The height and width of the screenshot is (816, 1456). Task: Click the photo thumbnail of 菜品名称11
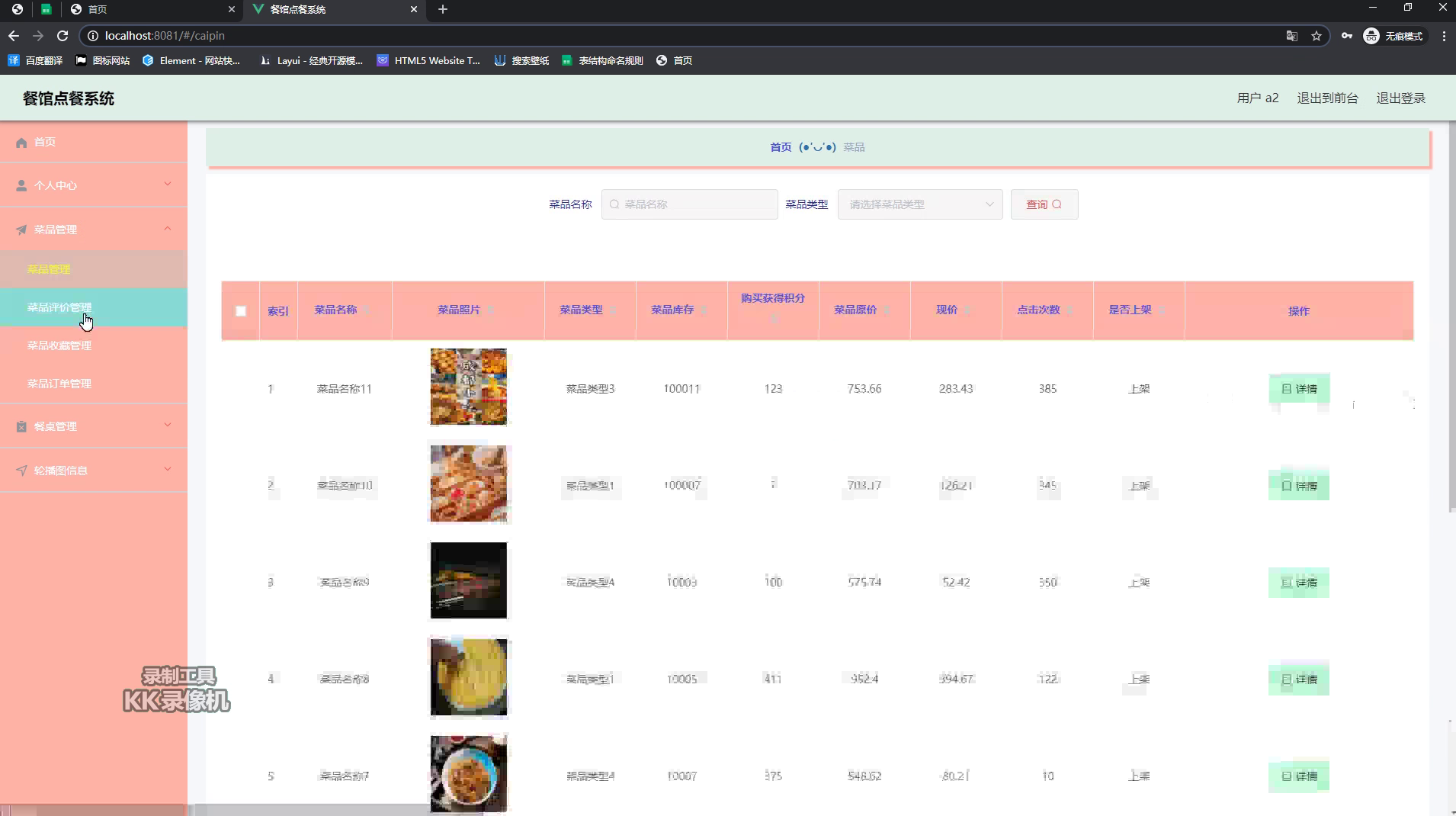[468, 387]
